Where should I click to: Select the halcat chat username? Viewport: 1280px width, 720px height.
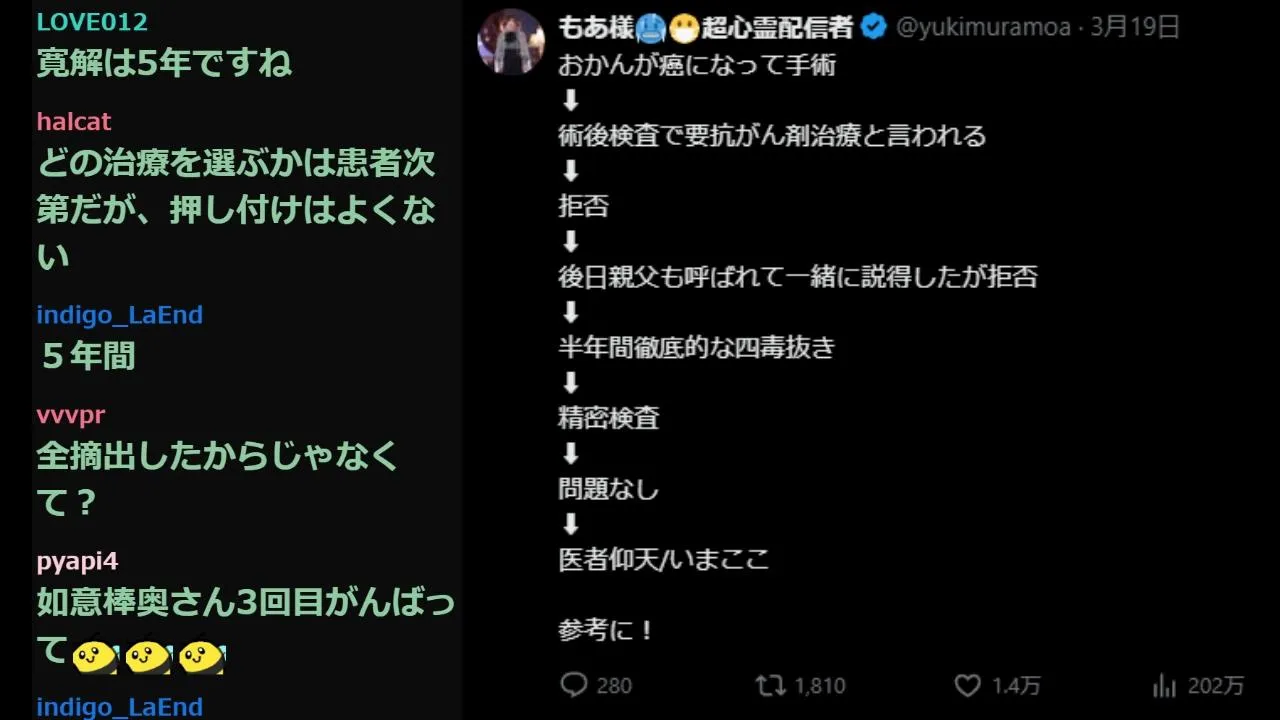(74, 122)
